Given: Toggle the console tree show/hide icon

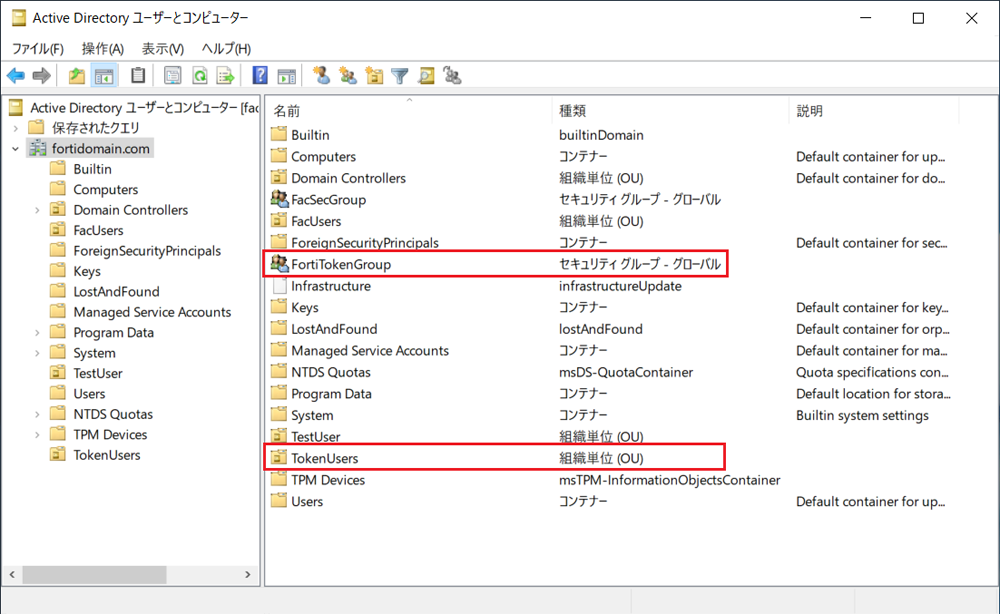Looking at the screenshot, I should click(x=104, y=76).
